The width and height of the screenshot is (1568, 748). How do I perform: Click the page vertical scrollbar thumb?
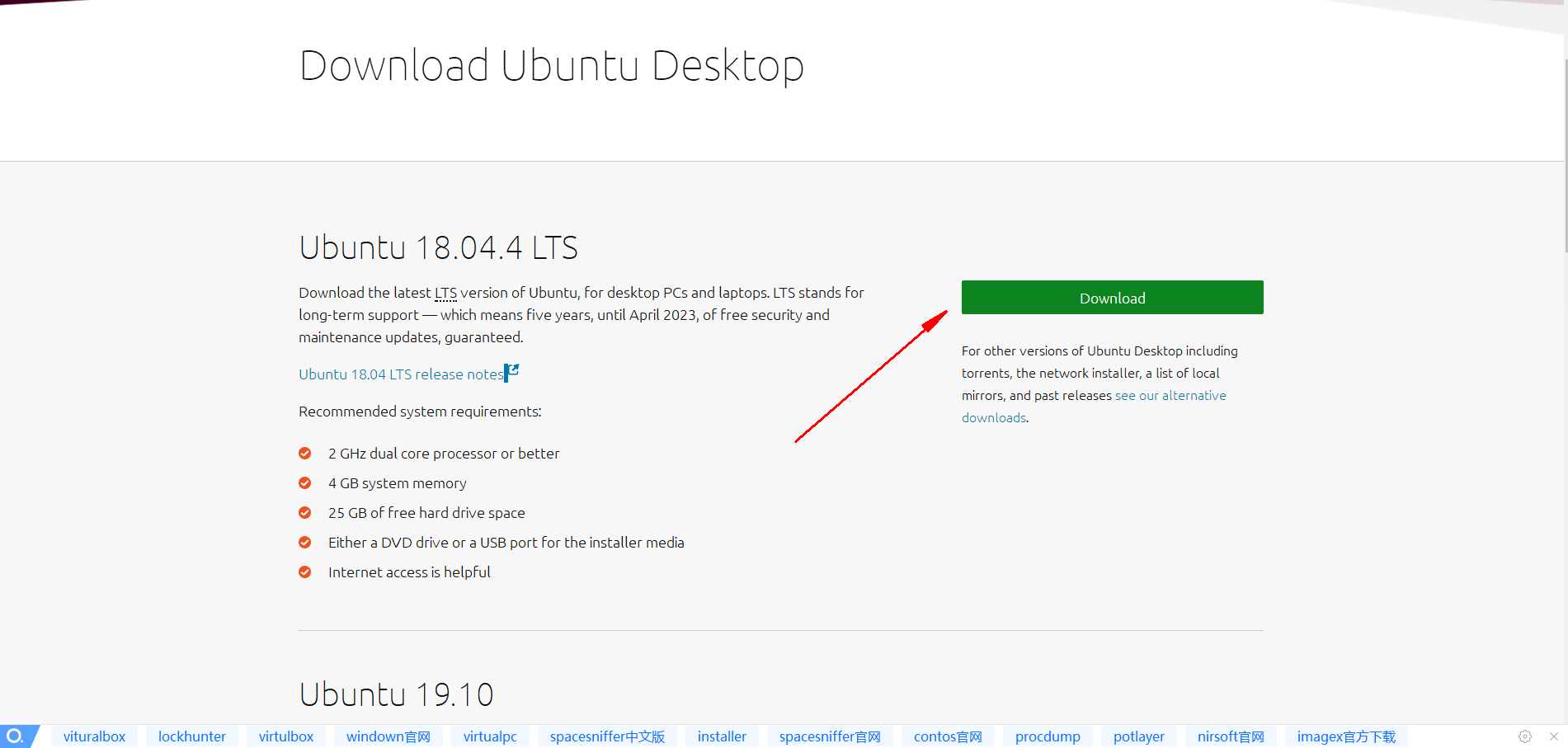[x=1565, y=157]
